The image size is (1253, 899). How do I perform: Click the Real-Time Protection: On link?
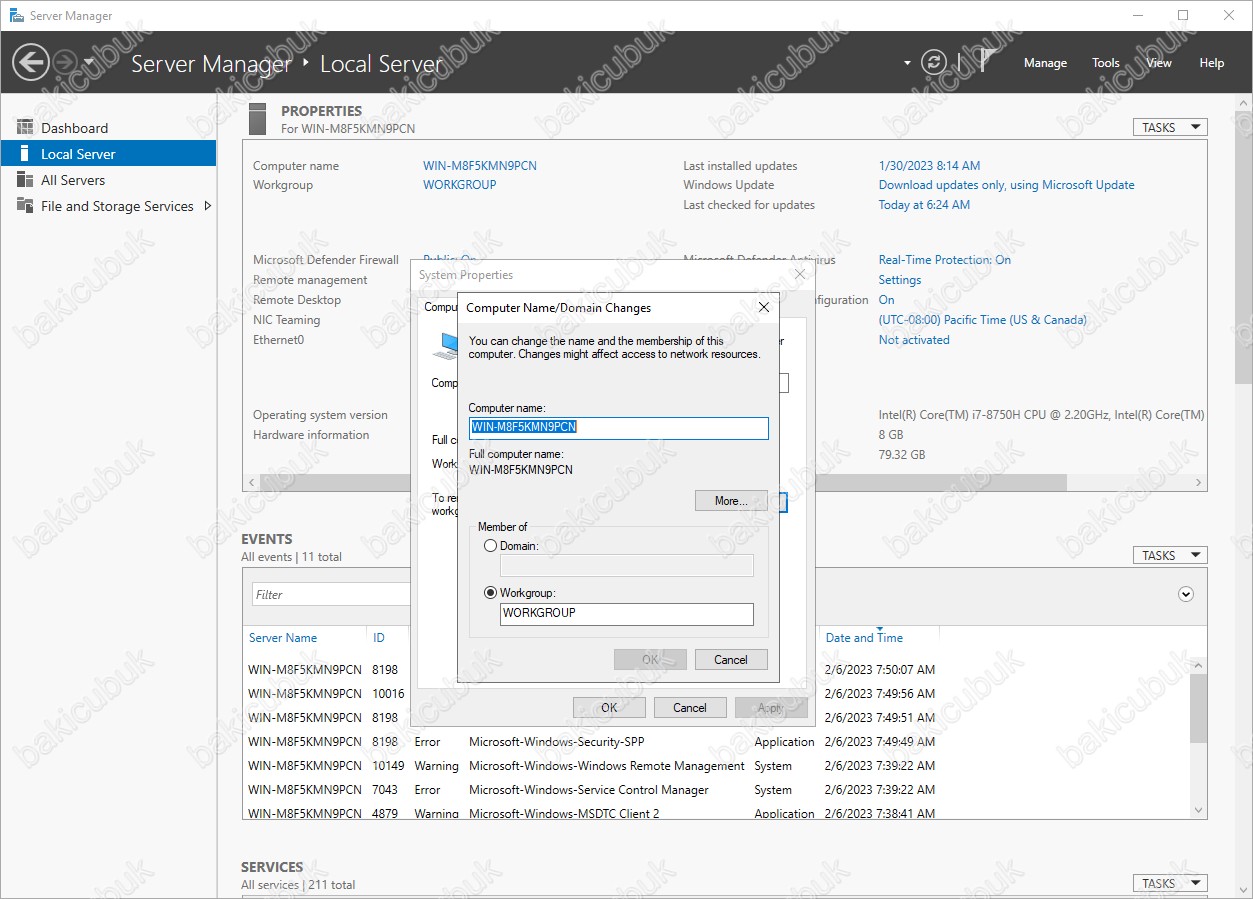coord(945,260)
